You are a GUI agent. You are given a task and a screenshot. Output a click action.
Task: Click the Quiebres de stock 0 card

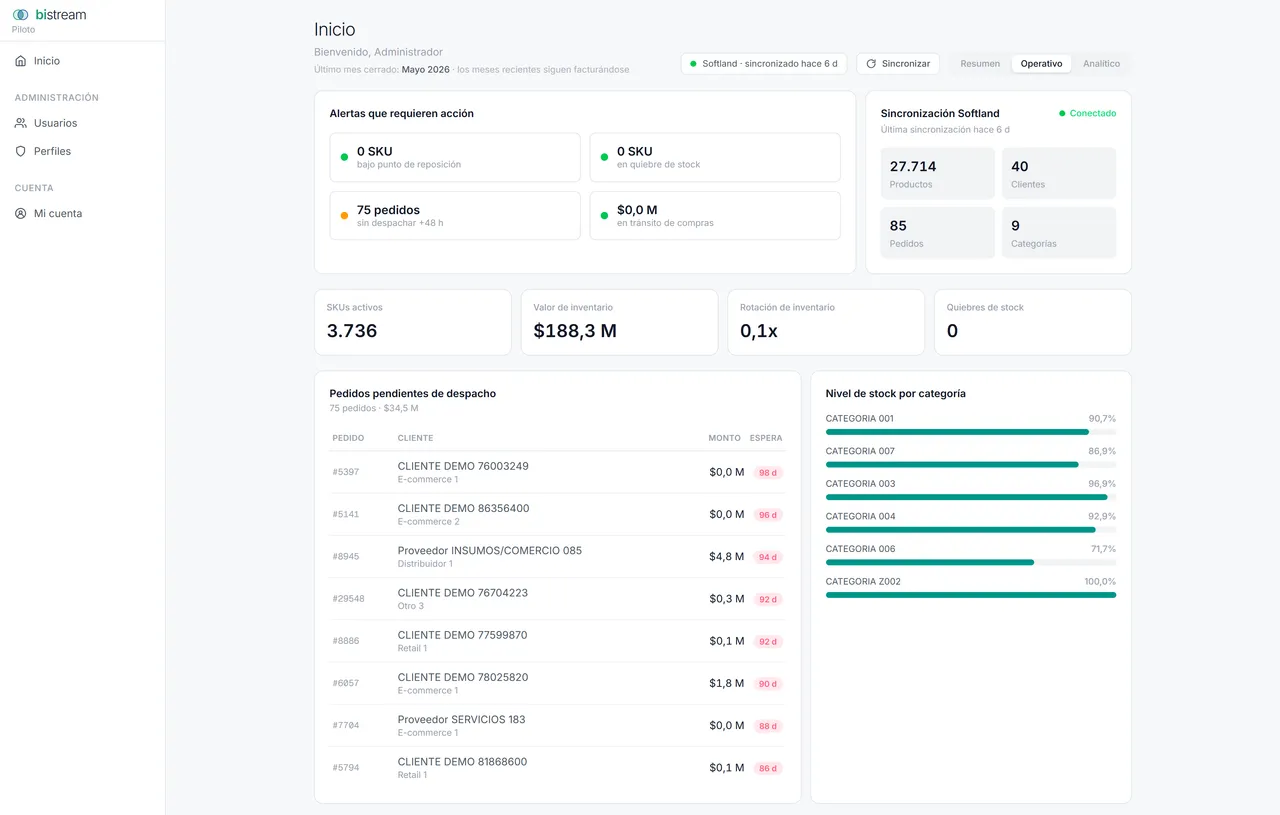point(1033,322)
